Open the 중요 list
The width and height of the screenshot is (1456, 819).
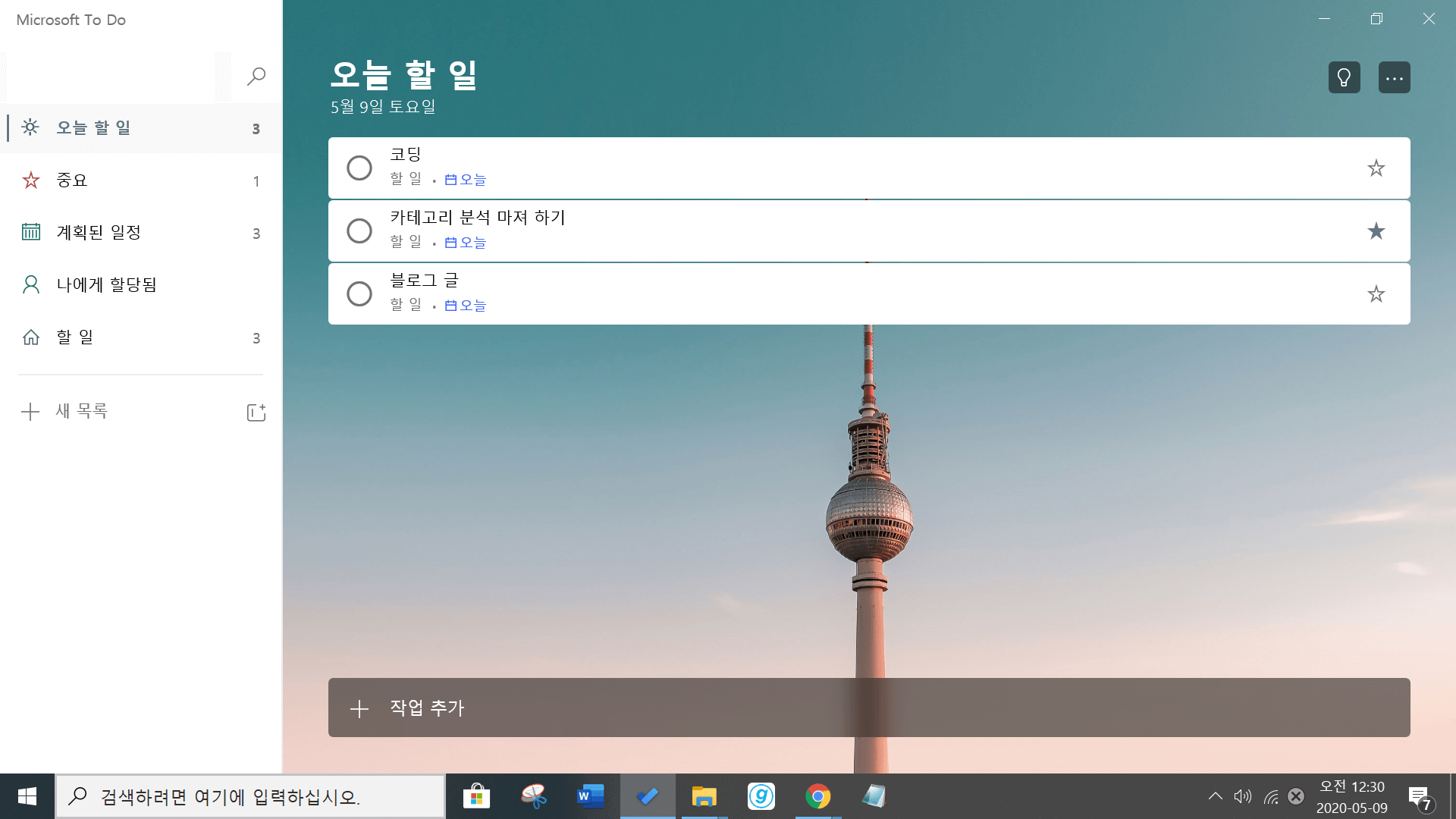[73, 180]
